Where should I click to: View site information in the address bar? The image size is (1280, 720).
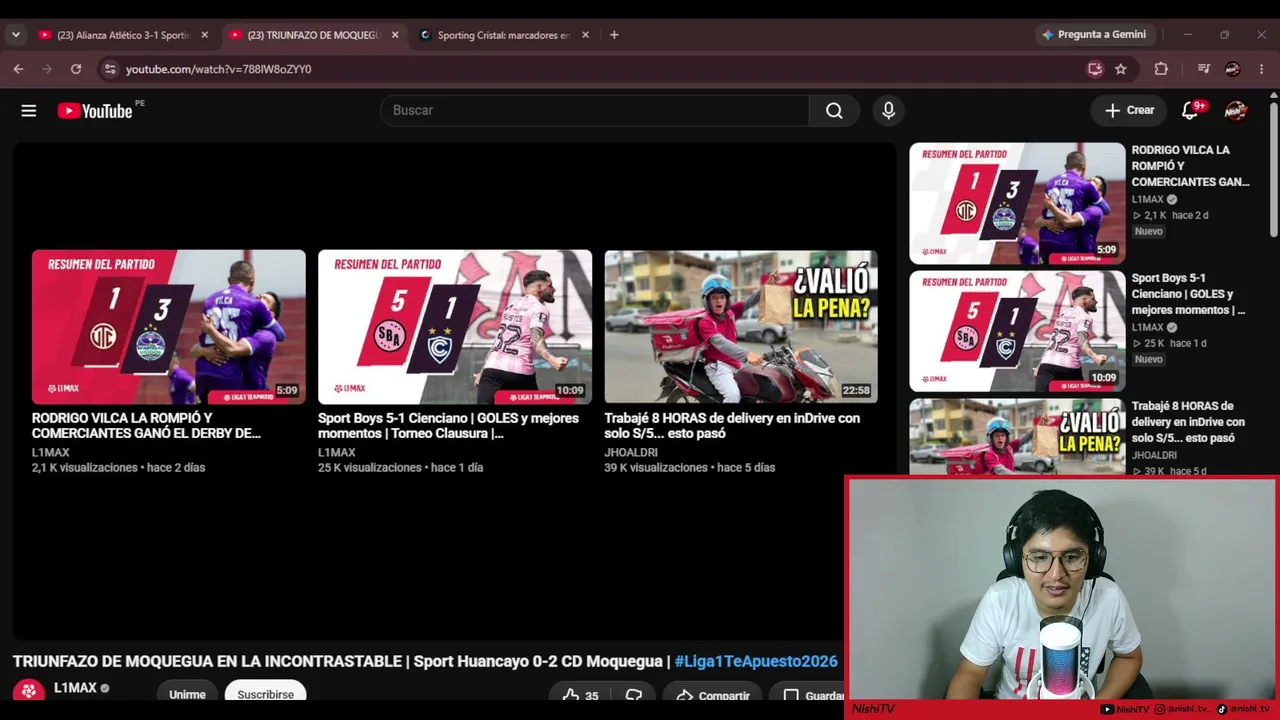tap(109, 69)
